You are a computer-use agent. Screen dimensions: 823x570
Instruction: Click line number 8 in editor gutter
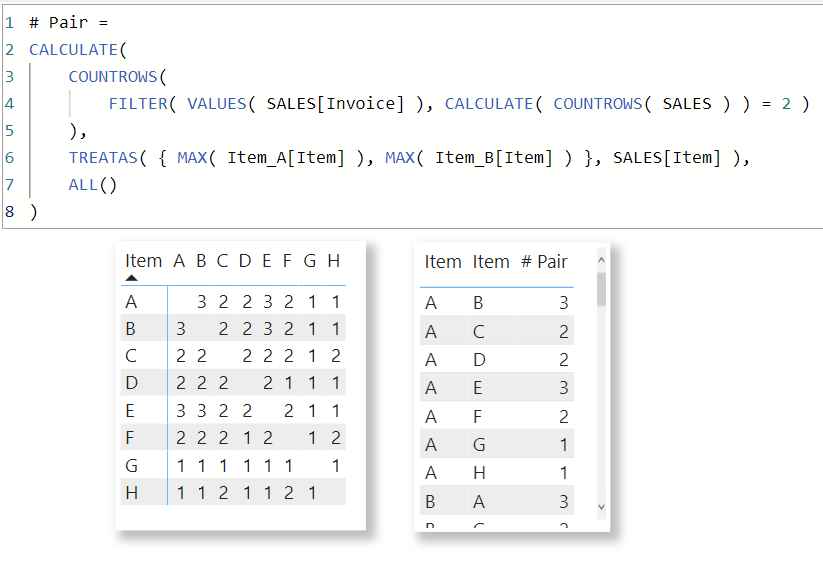point(9,212)
